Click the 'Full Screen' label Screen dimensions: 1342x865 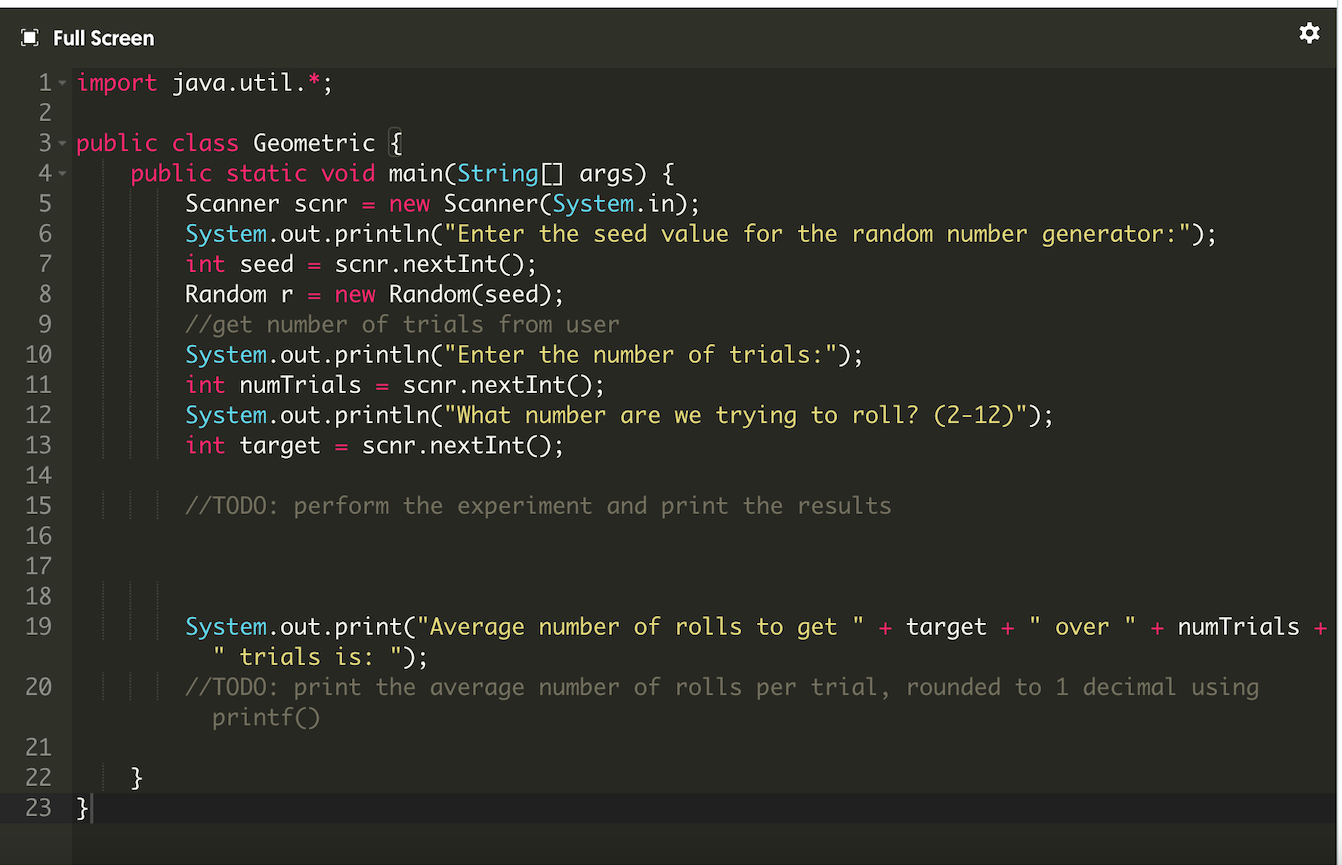[103, 38]
